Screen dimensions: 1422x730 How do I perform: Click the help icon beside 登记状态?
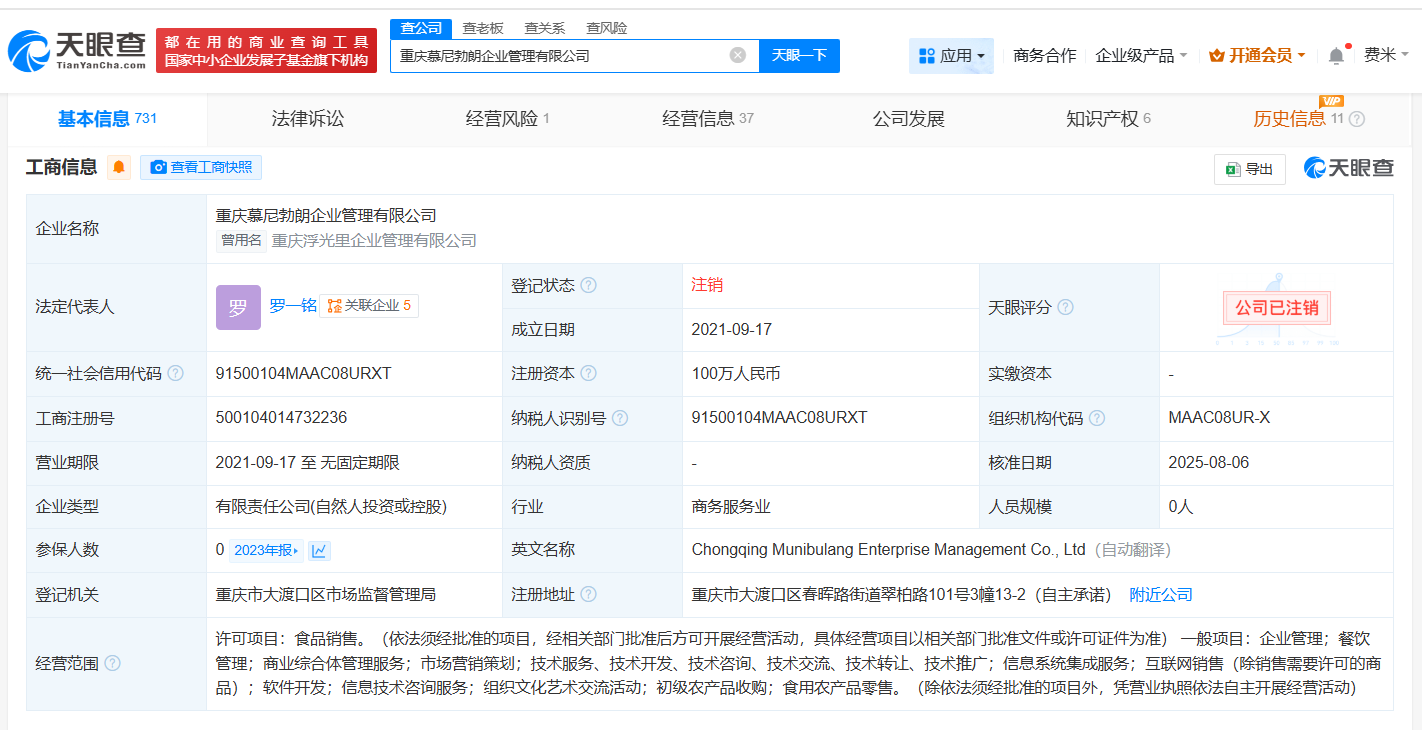pyautogui.click(x=590, y=284)
